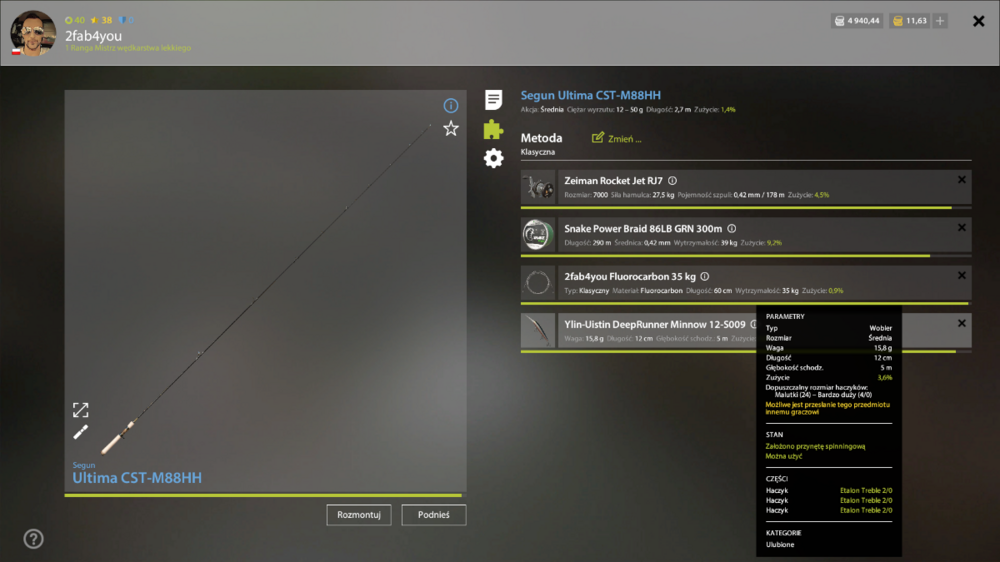Click the silver coins balance 4 940,44
1000x562 pixels.
[857, 21]
